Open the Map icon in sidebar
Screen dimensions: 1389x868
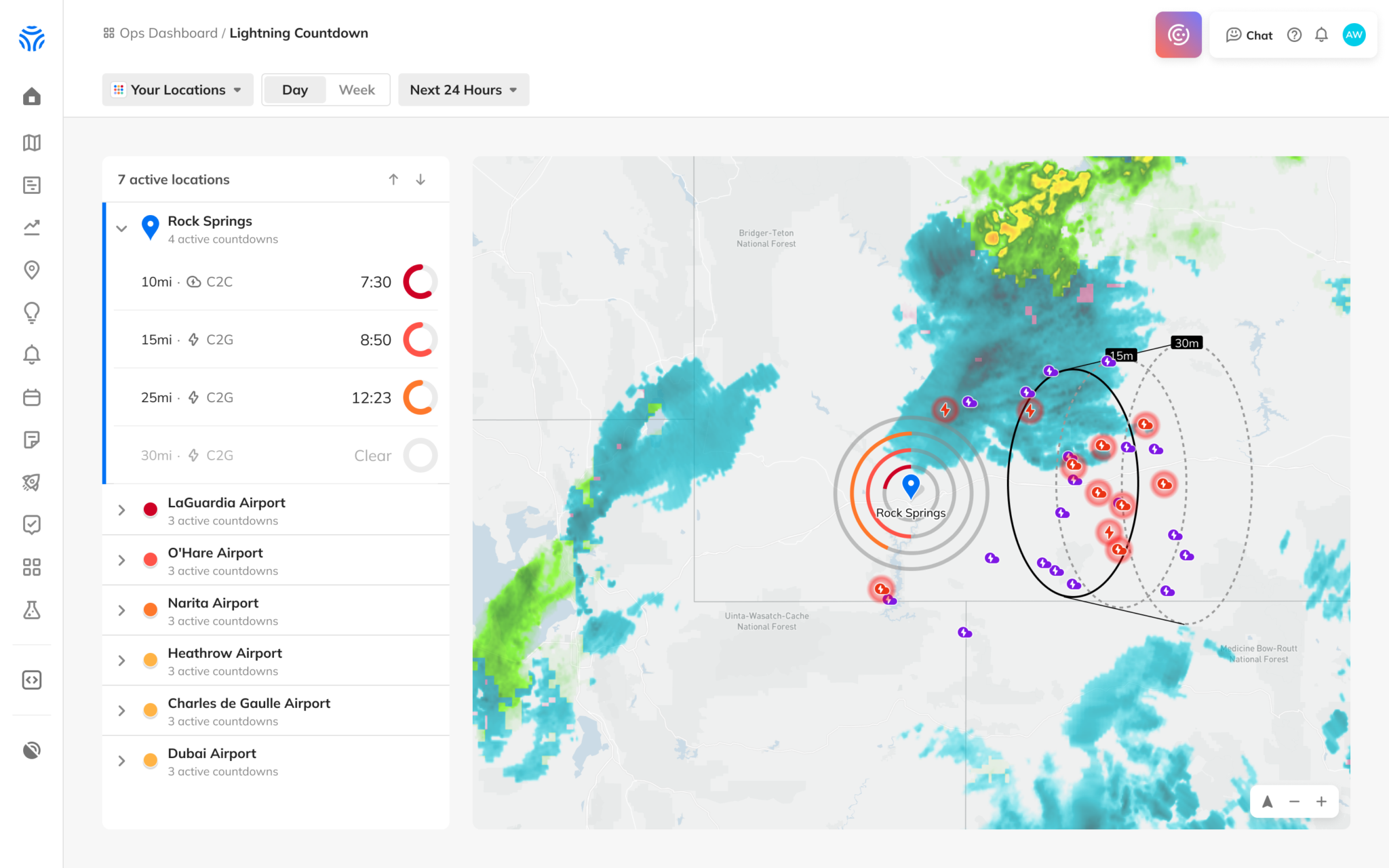pos(31,142)
